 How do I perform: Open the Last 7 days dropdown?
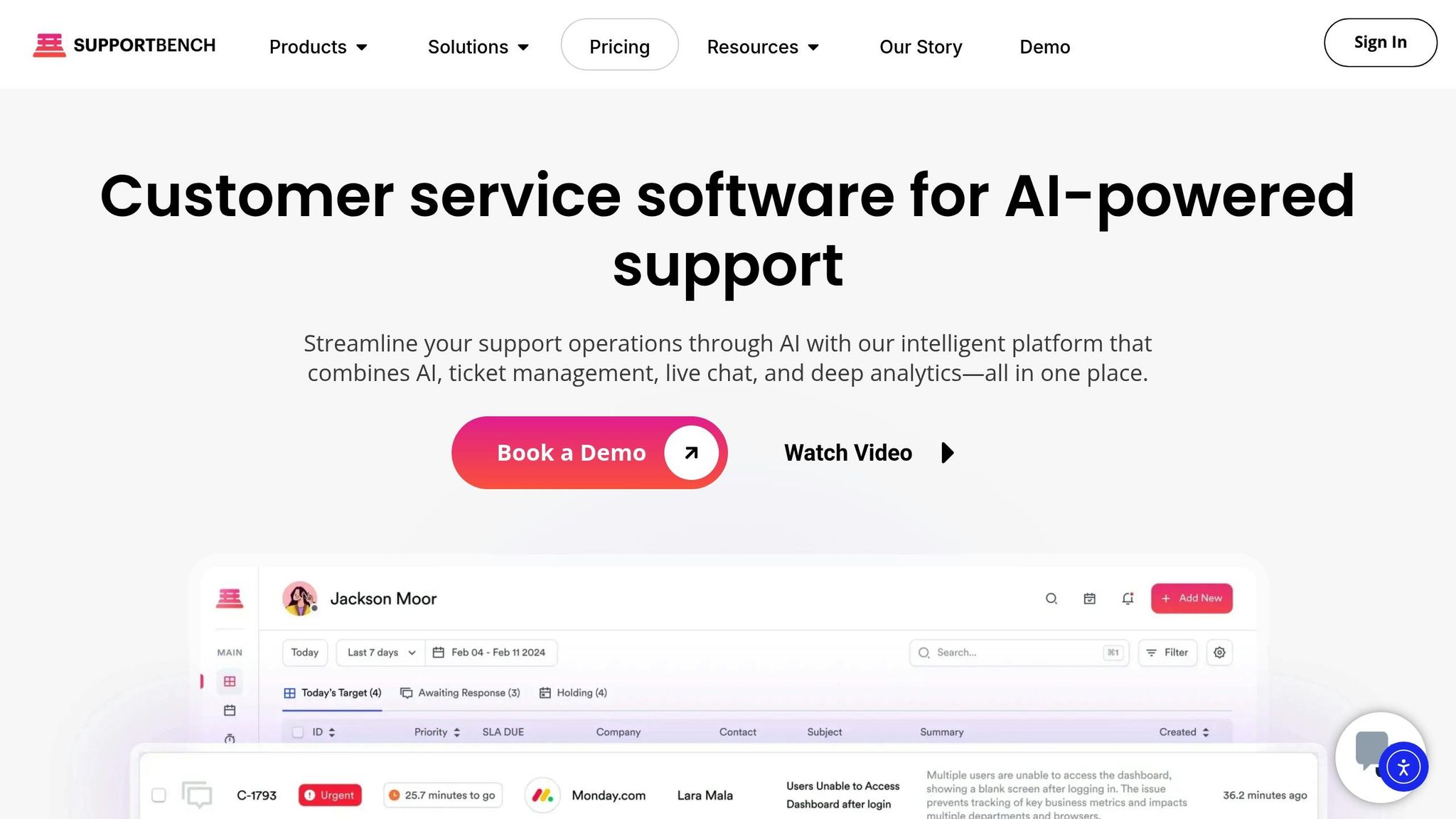381,653
